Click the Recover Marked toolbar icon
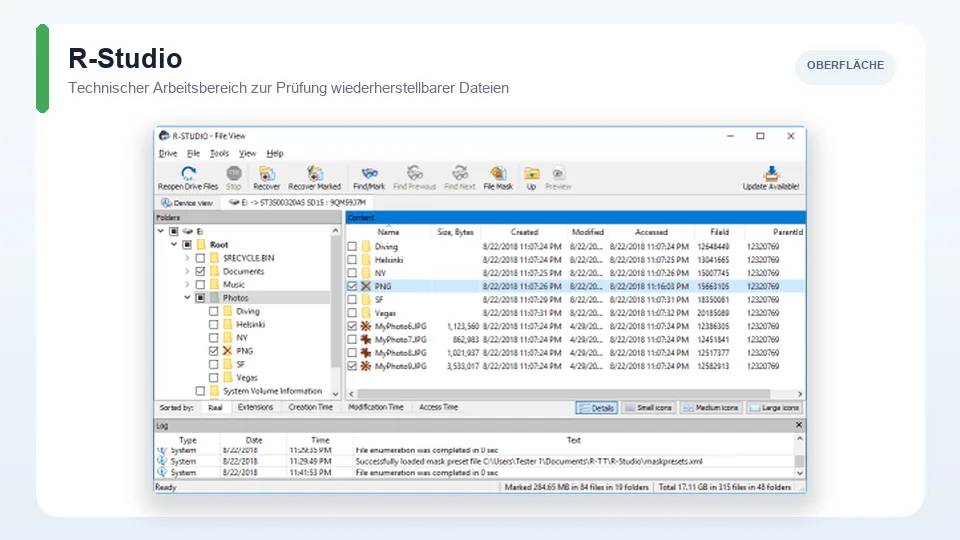 315,173
